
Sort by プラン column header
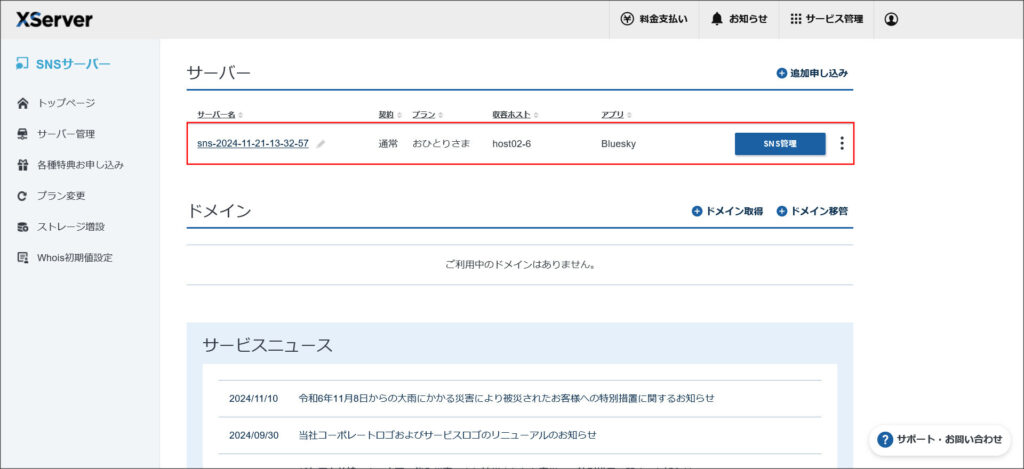(x=427, y=114)
